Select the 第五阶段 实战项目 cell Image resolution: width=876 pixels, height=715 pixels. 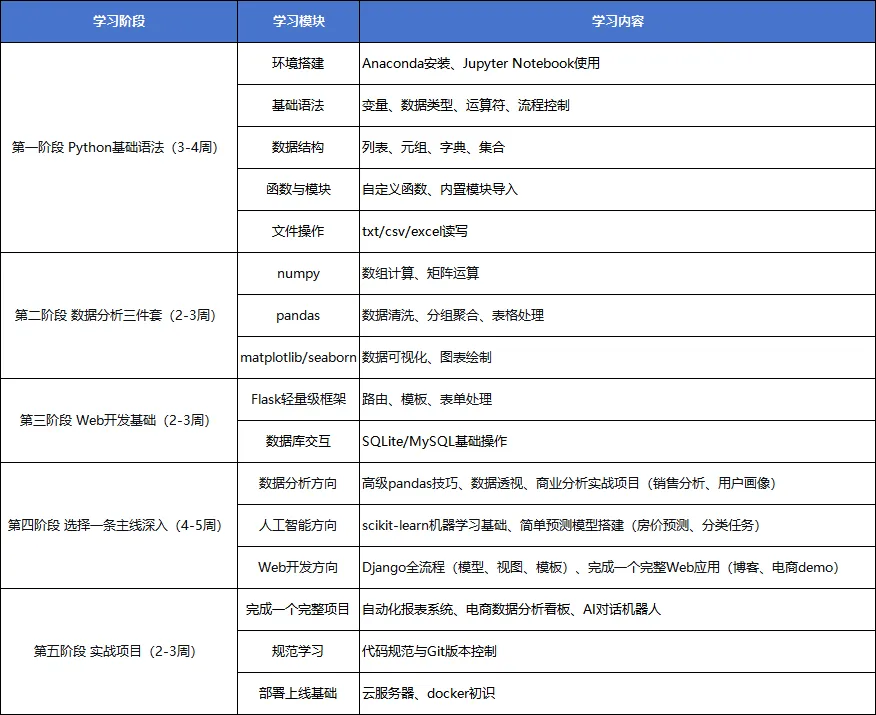pos(119,651)
